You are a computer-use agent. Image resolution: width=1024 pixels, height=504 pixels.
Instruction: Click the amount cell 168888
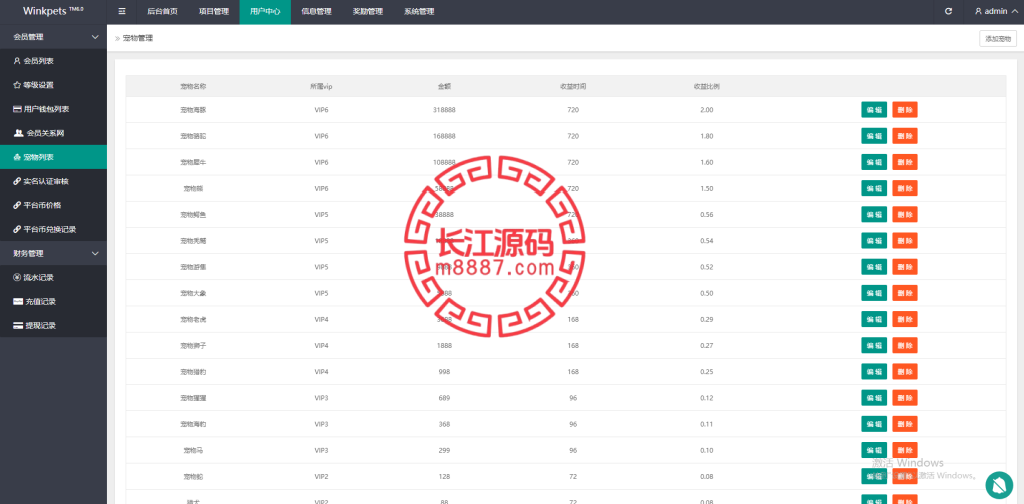tap(444, 136)
